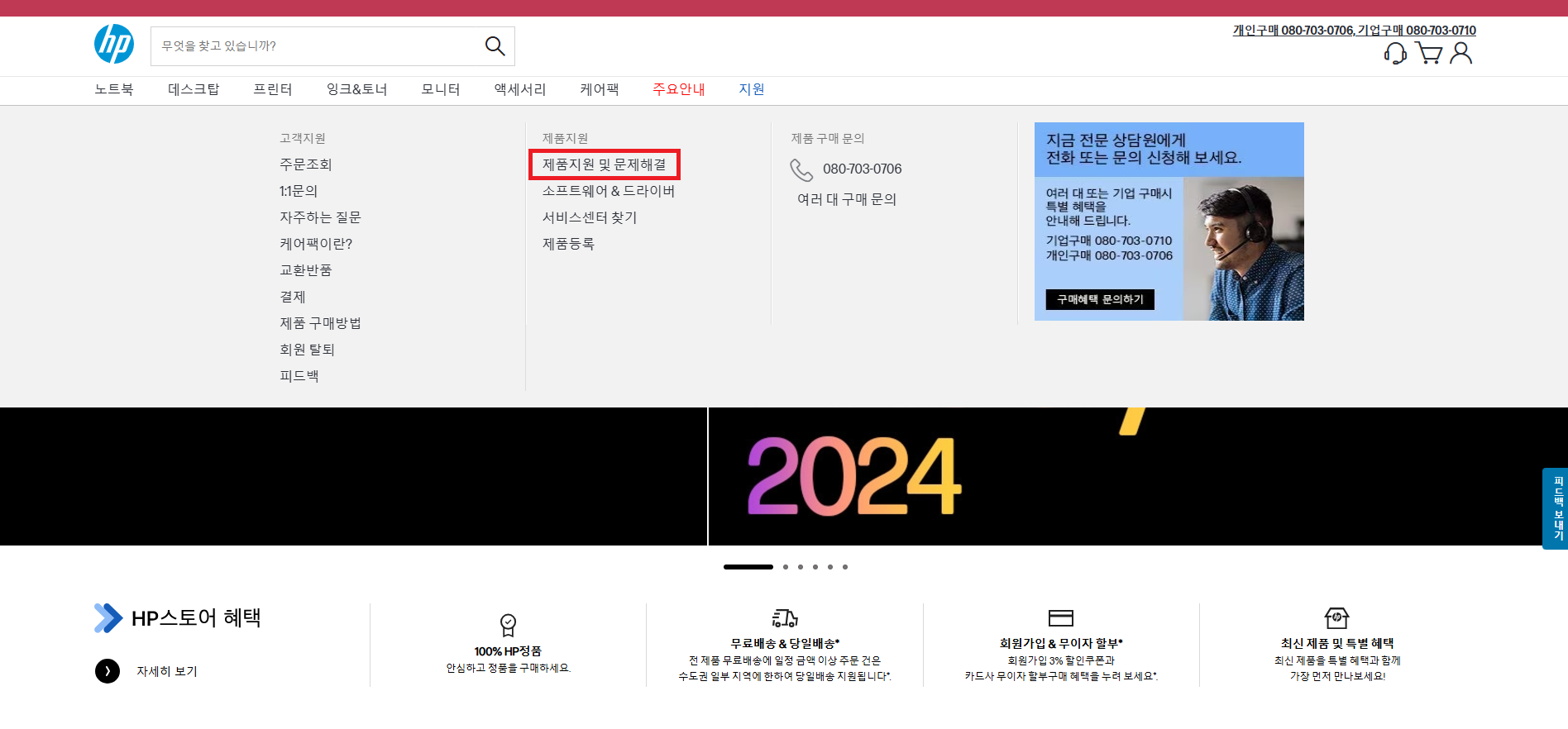Open the 제품등록 link
The height and width of the screenshot is (729, 1568).
568,244
